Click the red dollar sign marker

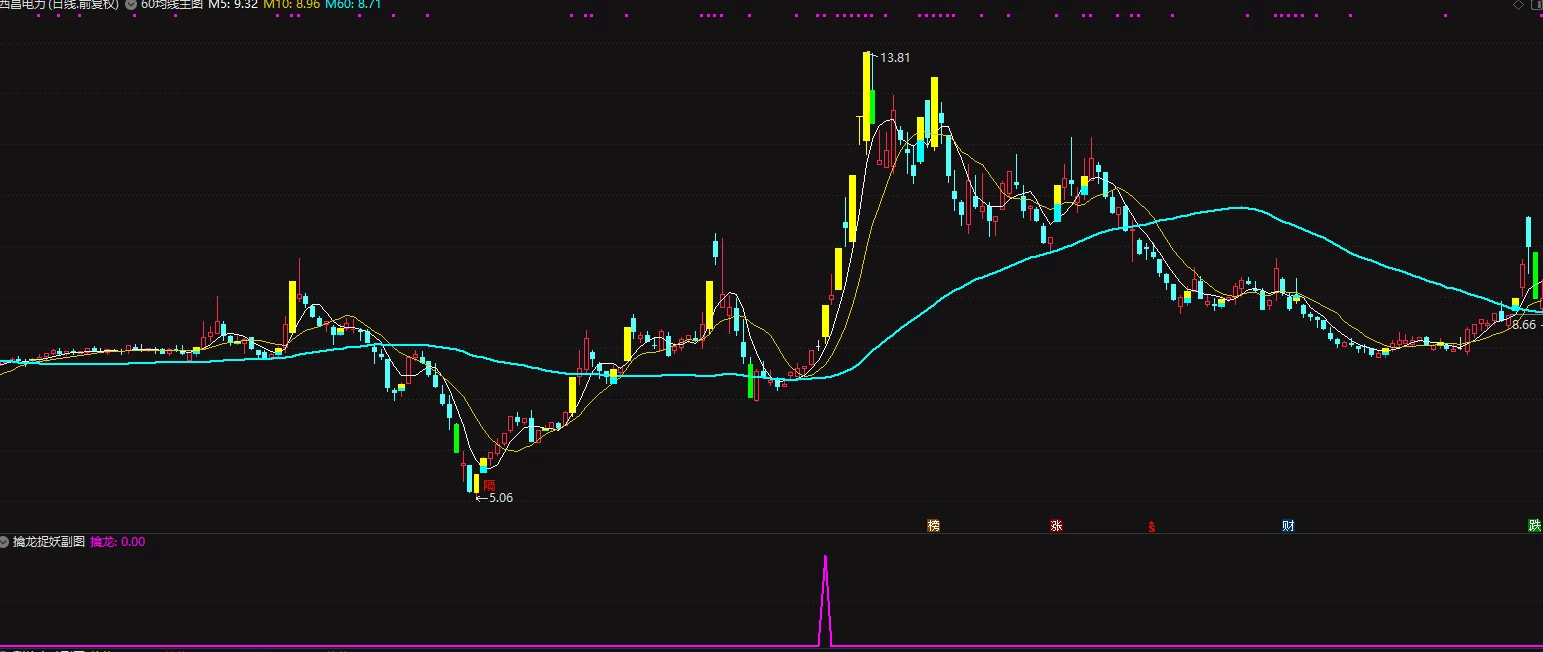tap(1152, 525)
